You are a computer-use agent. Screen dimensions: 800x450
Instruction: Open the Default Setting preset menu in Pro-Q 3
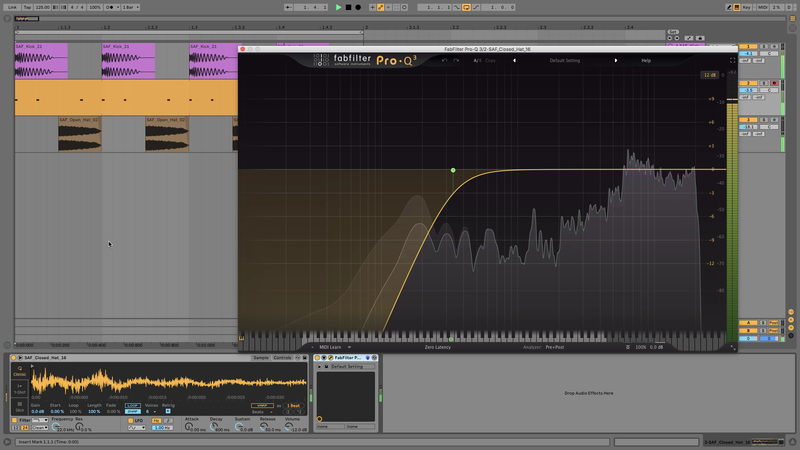[x=565, y=60]
